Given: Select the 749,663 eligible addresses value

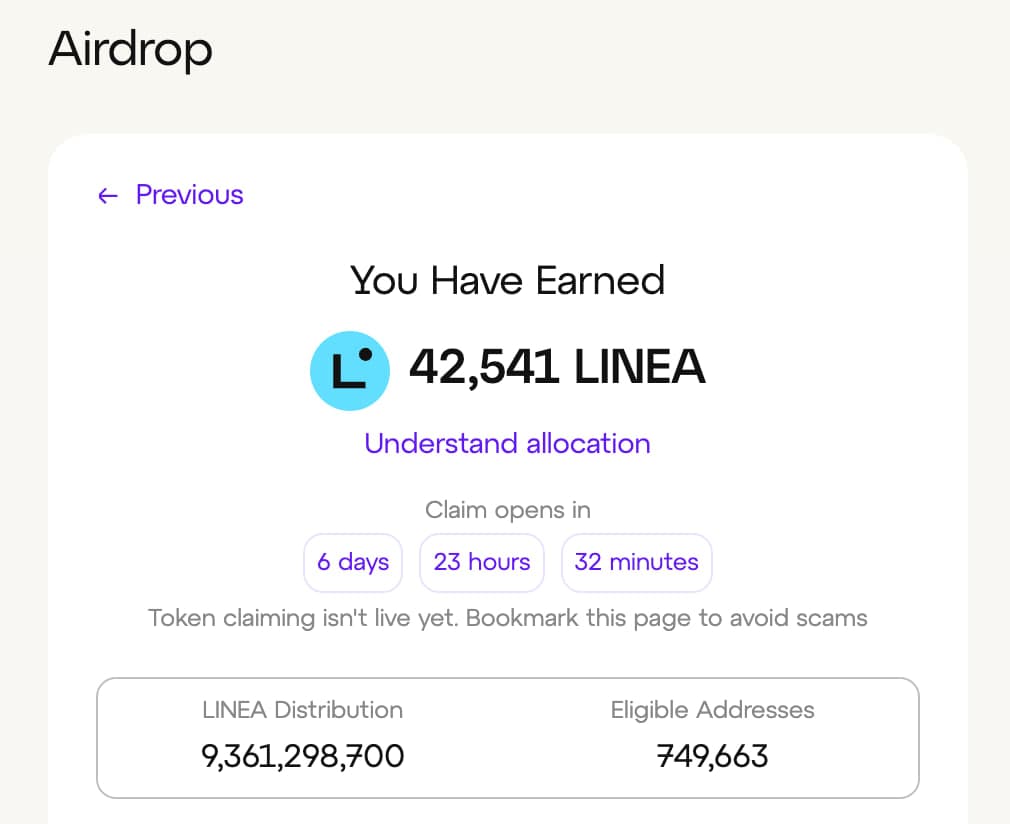Looking at the screenshot, I should tap(712, 756).
